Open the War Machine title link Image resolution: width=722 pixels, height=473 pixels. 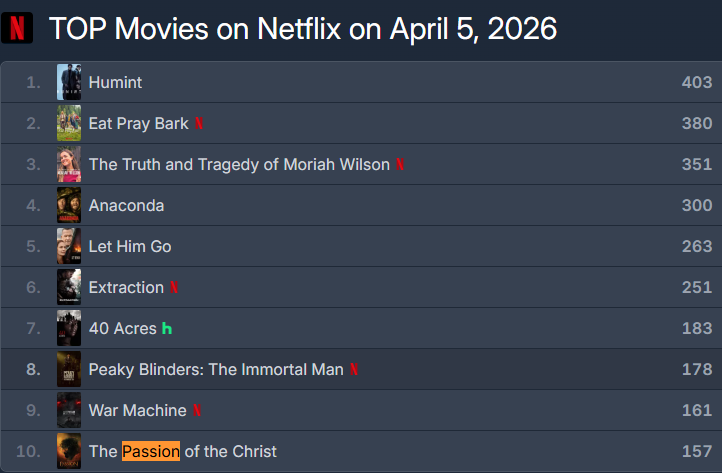(x=137, y=411)
